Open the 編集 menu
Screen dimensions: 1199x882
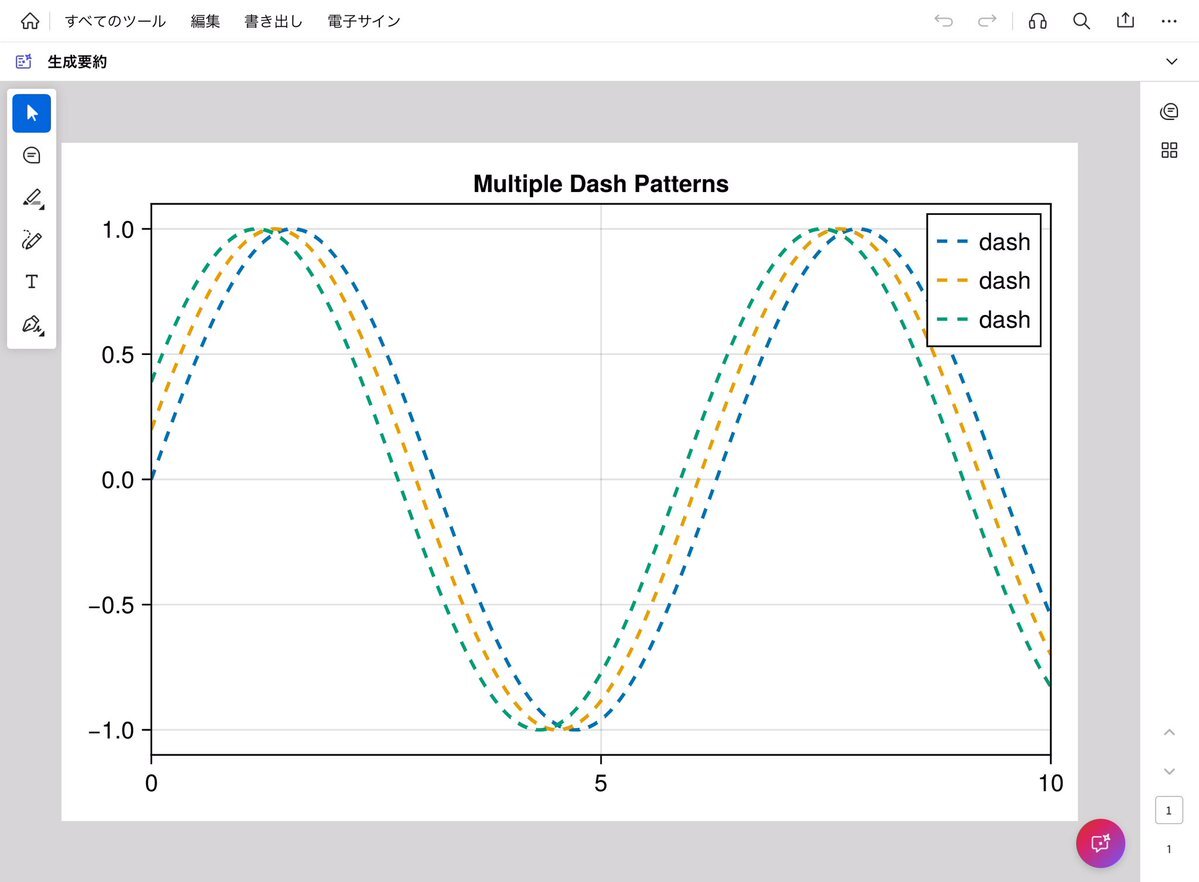(205, 21)
